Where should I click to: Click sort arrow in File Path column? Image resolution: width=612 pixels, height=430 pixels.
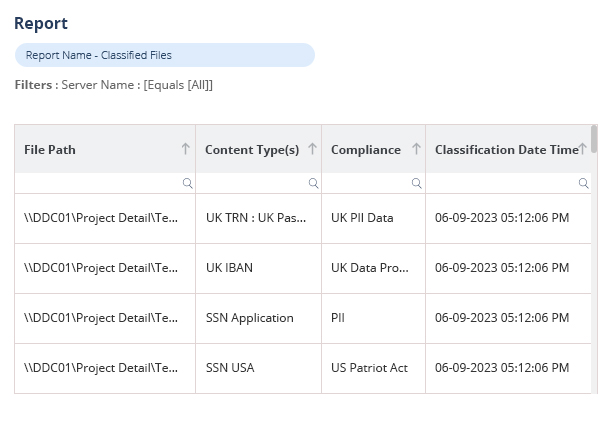click(x=185, y=149)
